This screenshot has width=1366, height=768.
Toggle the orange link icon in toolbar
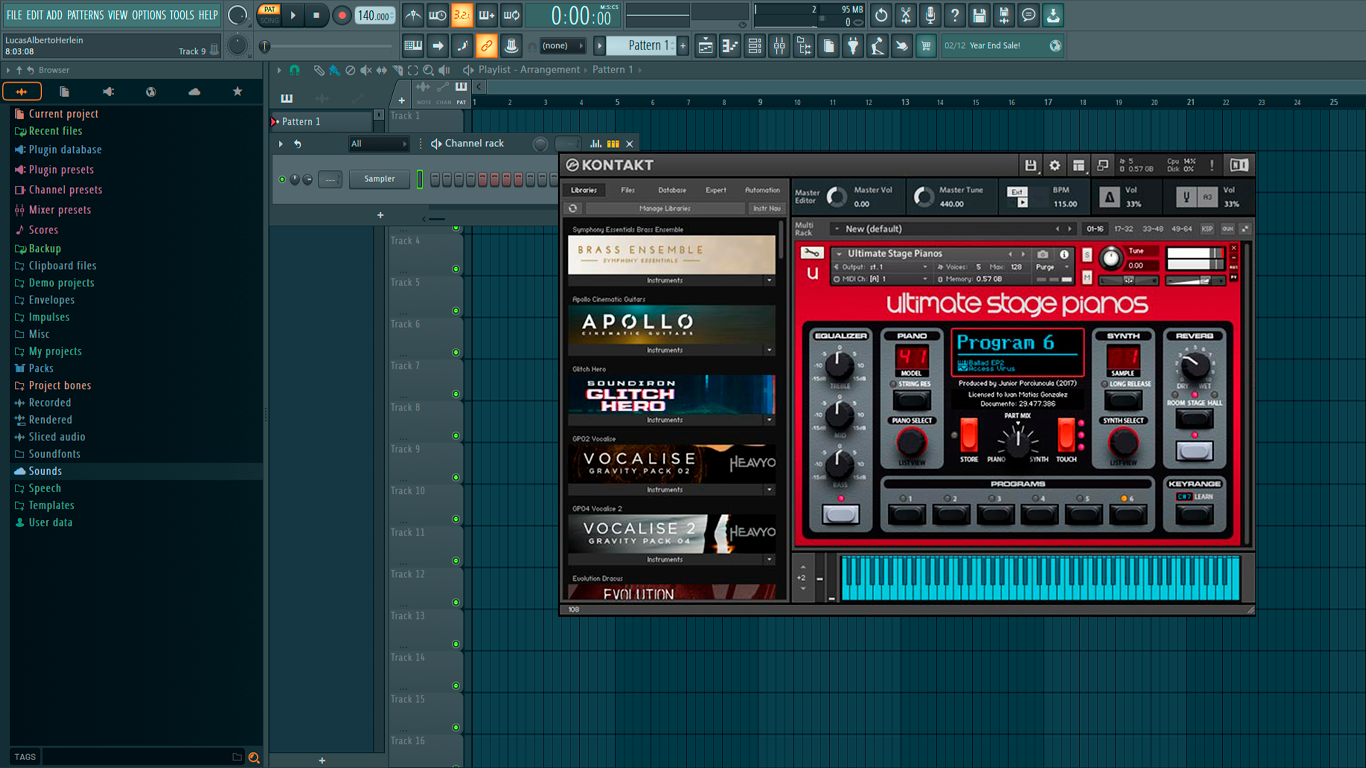(x=486, y=46)
